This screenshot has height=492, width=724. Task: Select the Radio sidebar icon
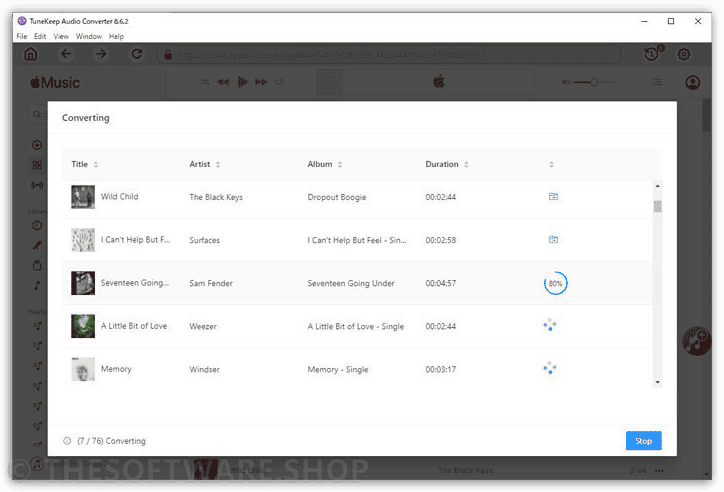tap(37, 185)
